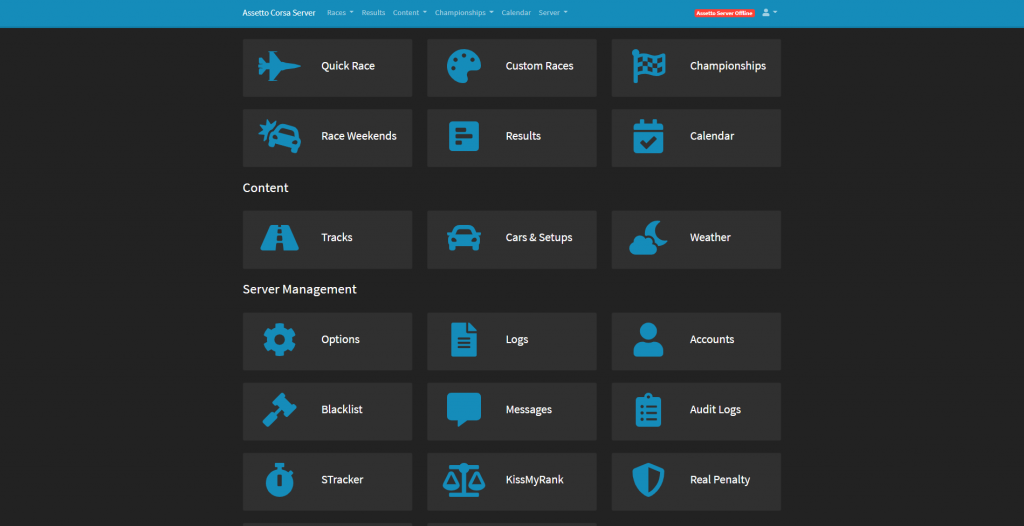Open the Races dropdown in navbar
Screen dimensions: 1024x526
(x=340, y=12)
